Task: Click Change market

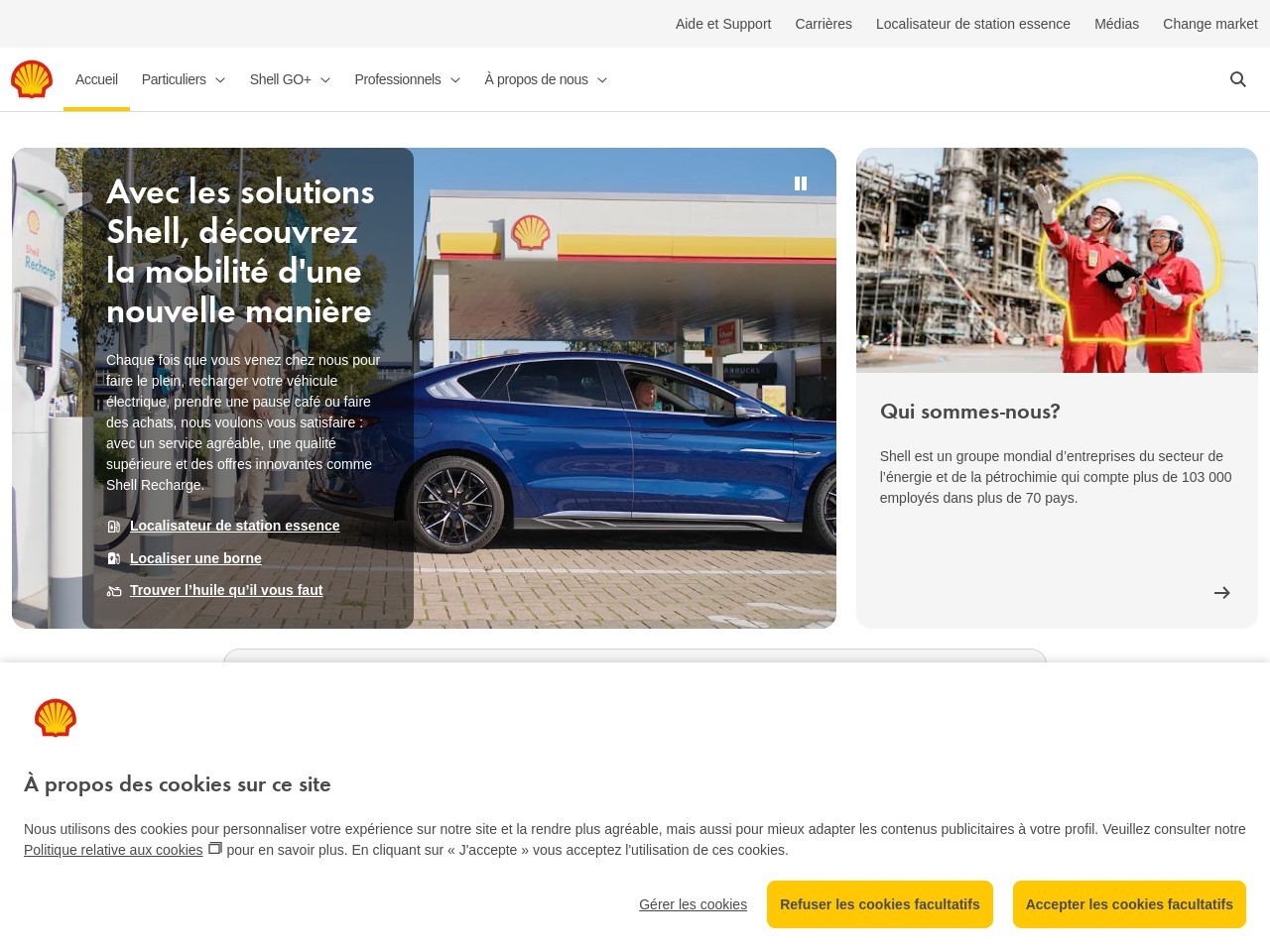Action: (x=1210, y=24)
